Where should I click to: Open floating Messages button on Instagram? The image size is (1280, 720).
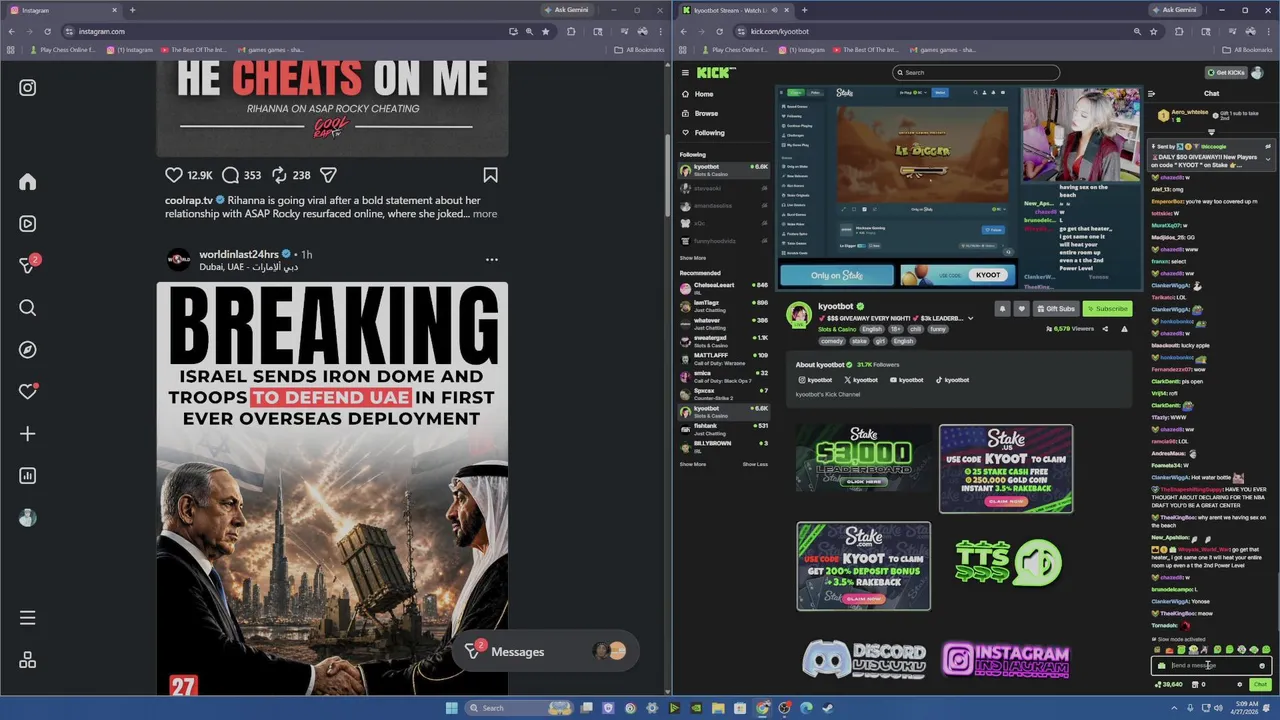(546, 652)
